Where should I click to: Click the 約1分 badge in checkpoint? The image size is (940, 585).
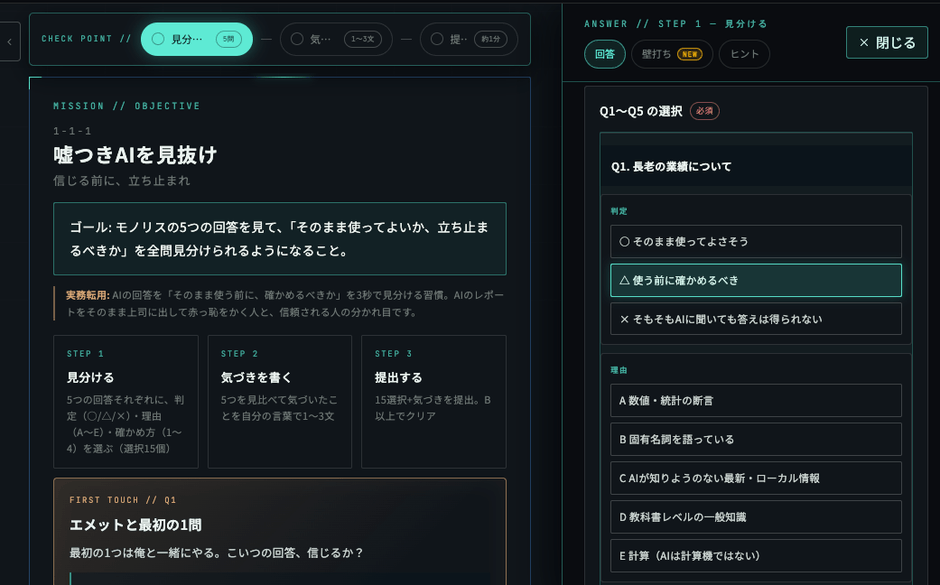490,39
